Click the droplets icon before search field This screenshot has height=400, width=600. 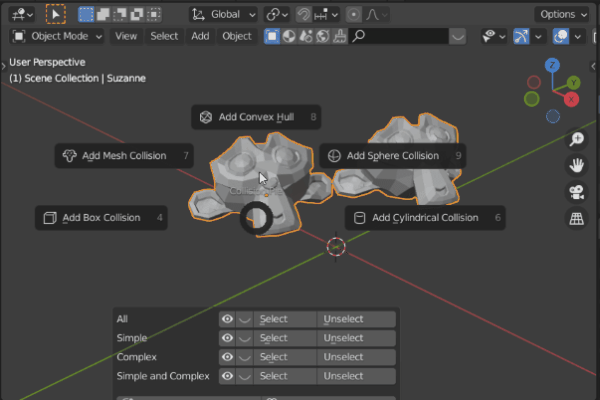(x=306, y=36)
